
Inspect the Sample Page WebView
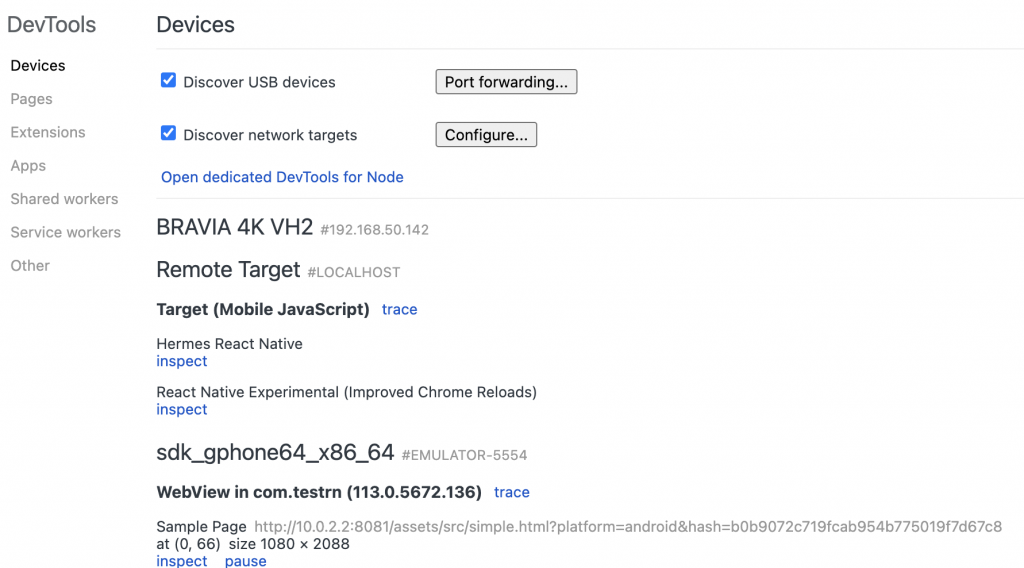click(x=182, y=561)
